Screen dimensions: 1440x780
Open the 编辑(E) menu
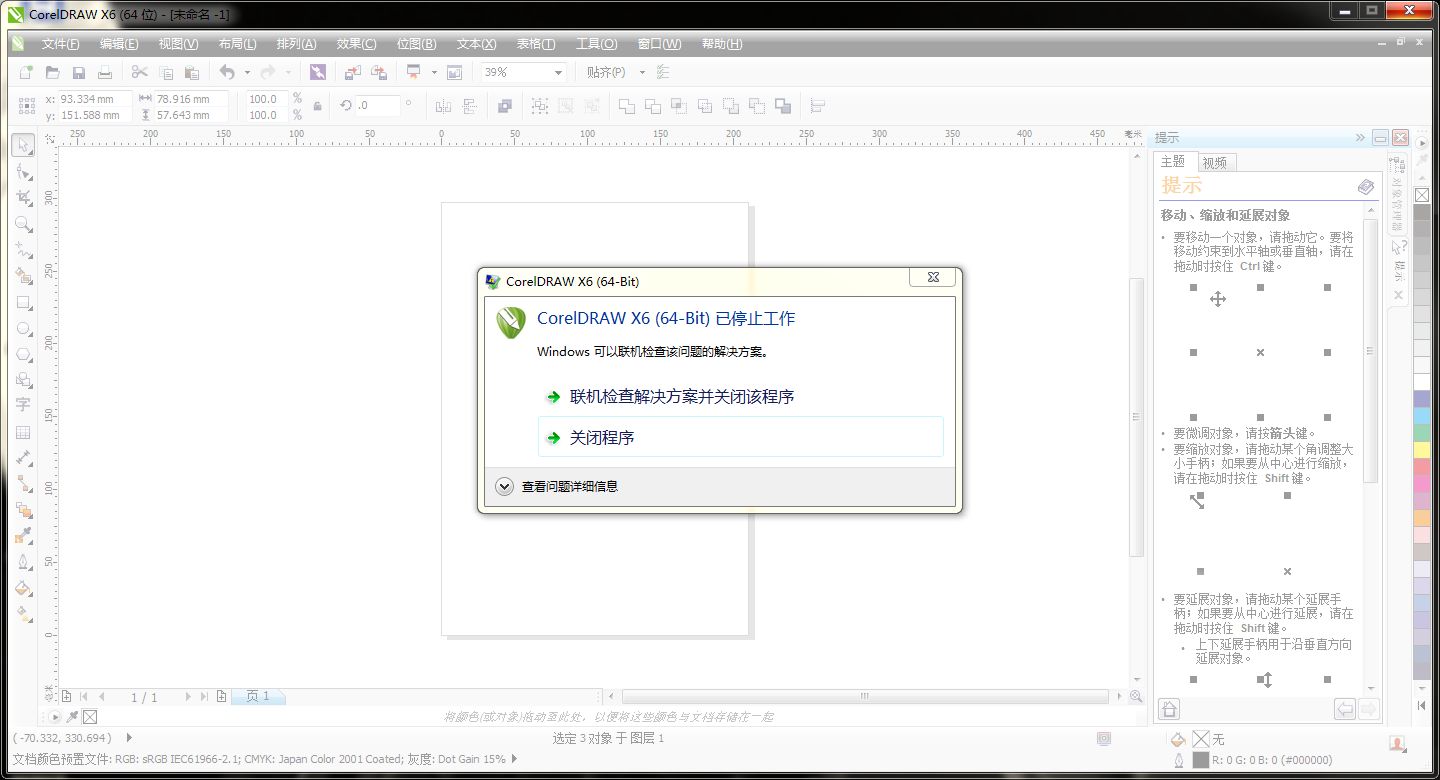[119, 44]
